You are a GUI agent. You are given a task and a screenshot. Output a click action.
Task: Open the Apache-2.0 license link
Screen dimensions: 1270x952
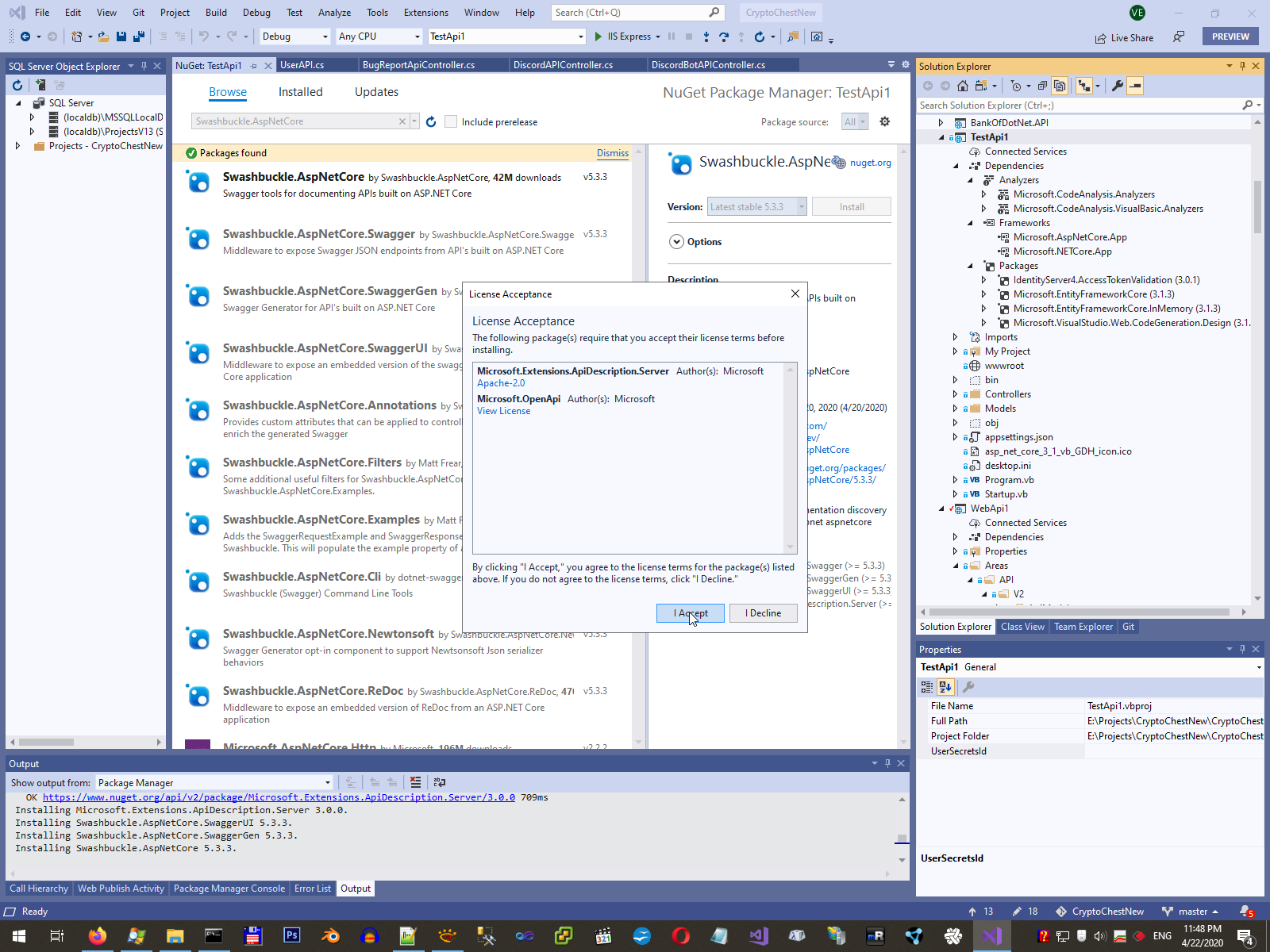pos(501,383)
